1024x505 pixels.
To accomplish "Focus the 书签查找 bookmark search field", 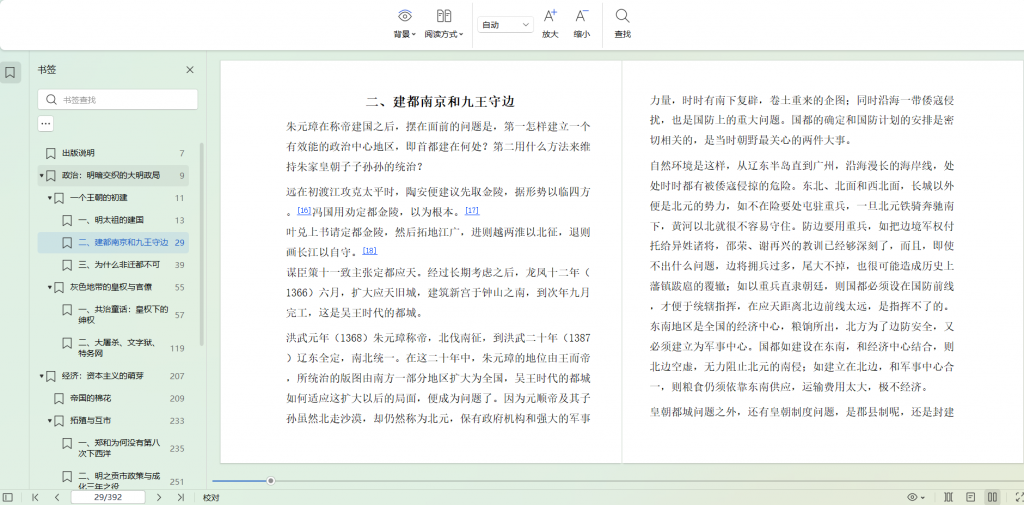I will click(x=118, y=99).
